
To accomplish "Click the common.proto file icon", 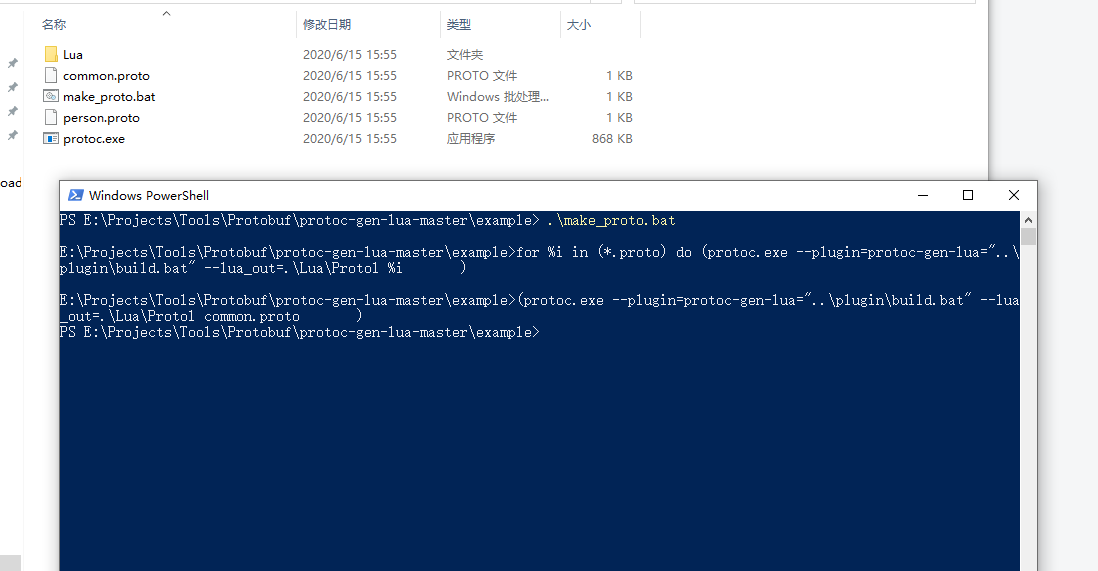I will [51, 75].
